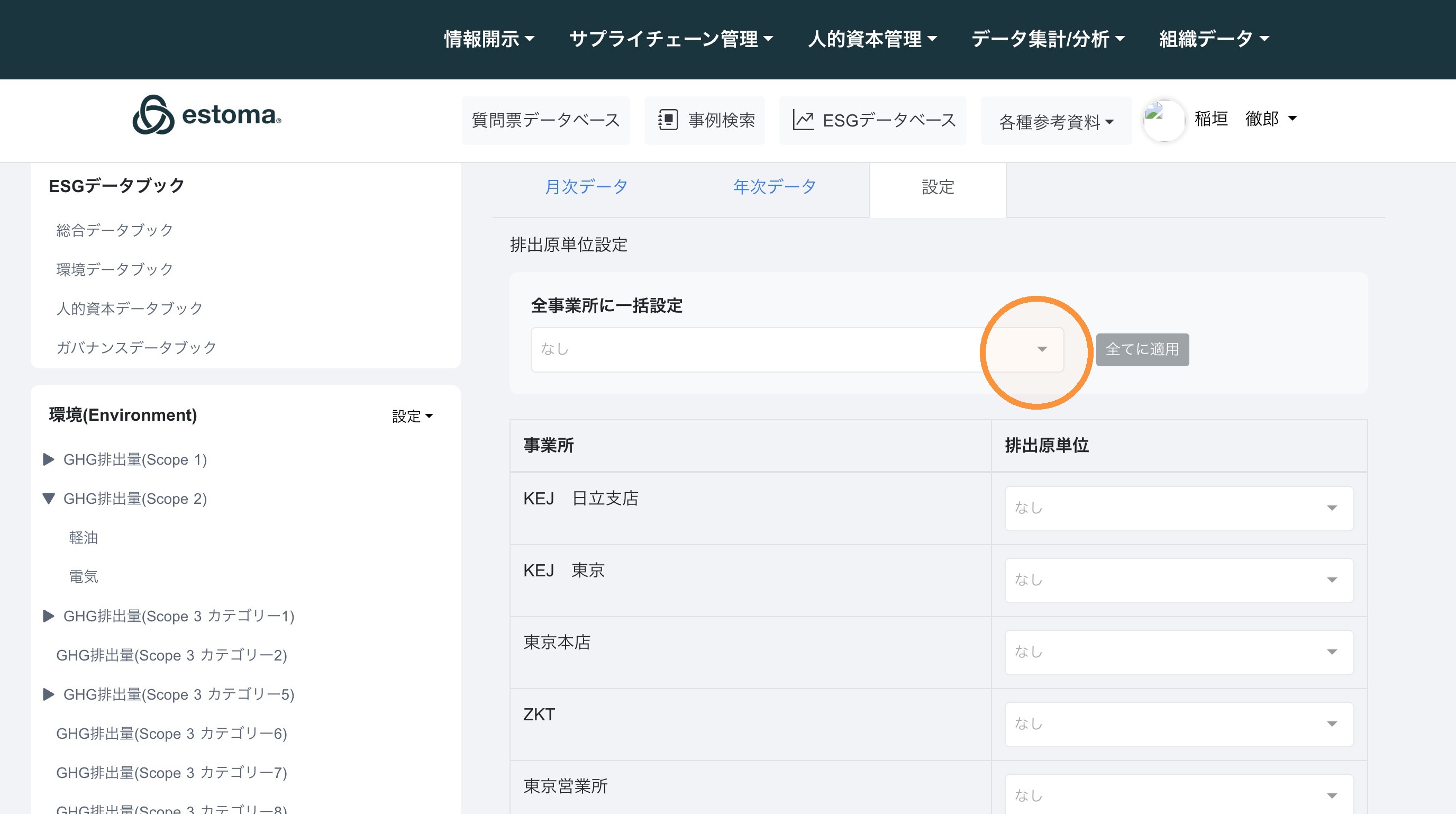Collapse the GHG排出量(Scope 2) triangle
Image resolution: width=1456 pixels, height=814 pixels.
click(49, 499)
